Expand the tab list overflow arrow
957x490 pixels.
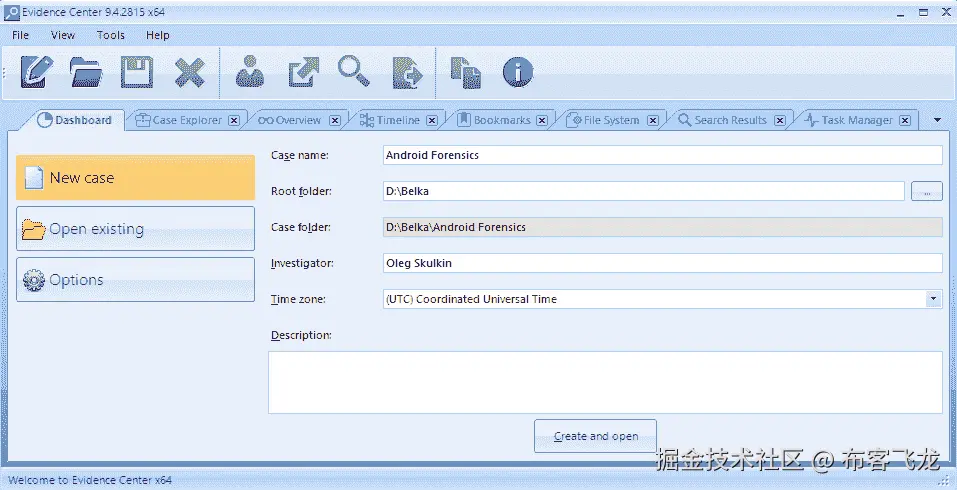point(937,120)
